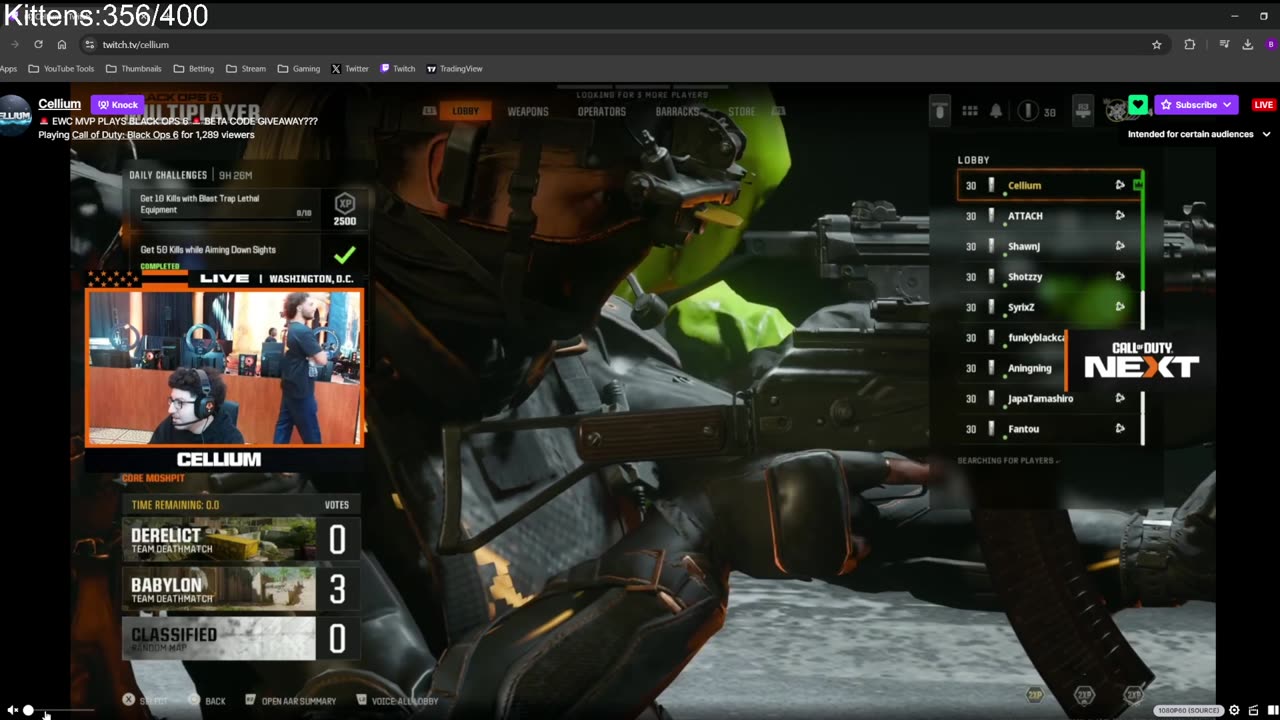Screen dimensions: 1280x720
Task: Expand Searching for players chevron
Action: (x=1058, y=461)
